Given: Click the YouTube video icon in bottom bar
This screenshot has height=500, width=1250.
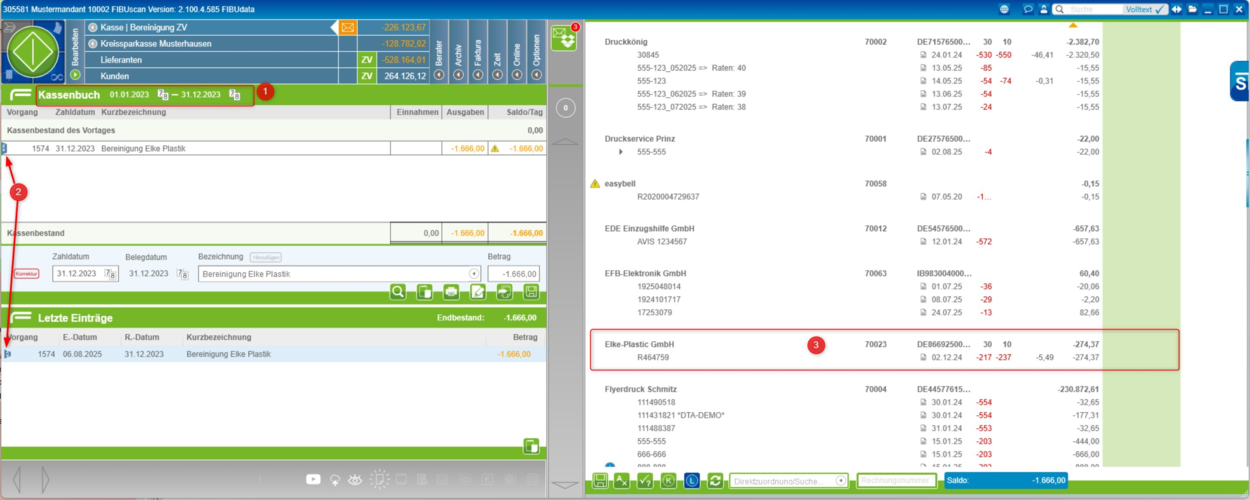Looking at the screenshot, I should click(x=314, y=480).
